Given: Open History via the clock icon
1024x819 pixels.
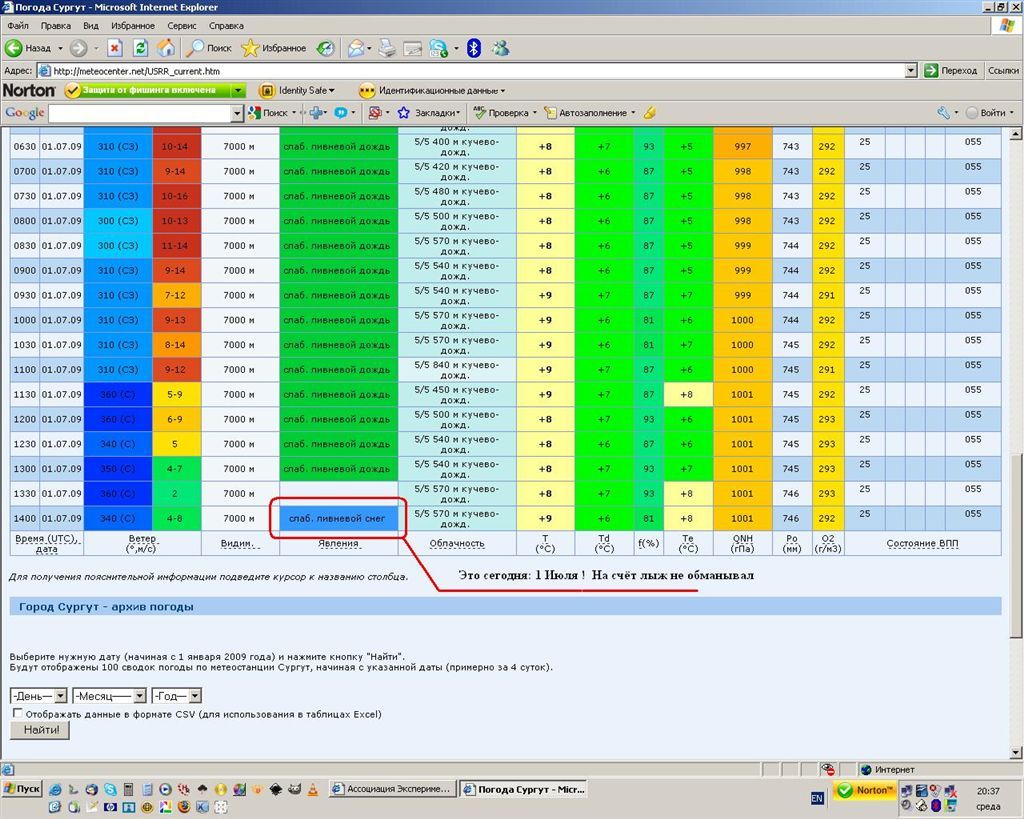Looking at the screenshot, I should 326,47.
